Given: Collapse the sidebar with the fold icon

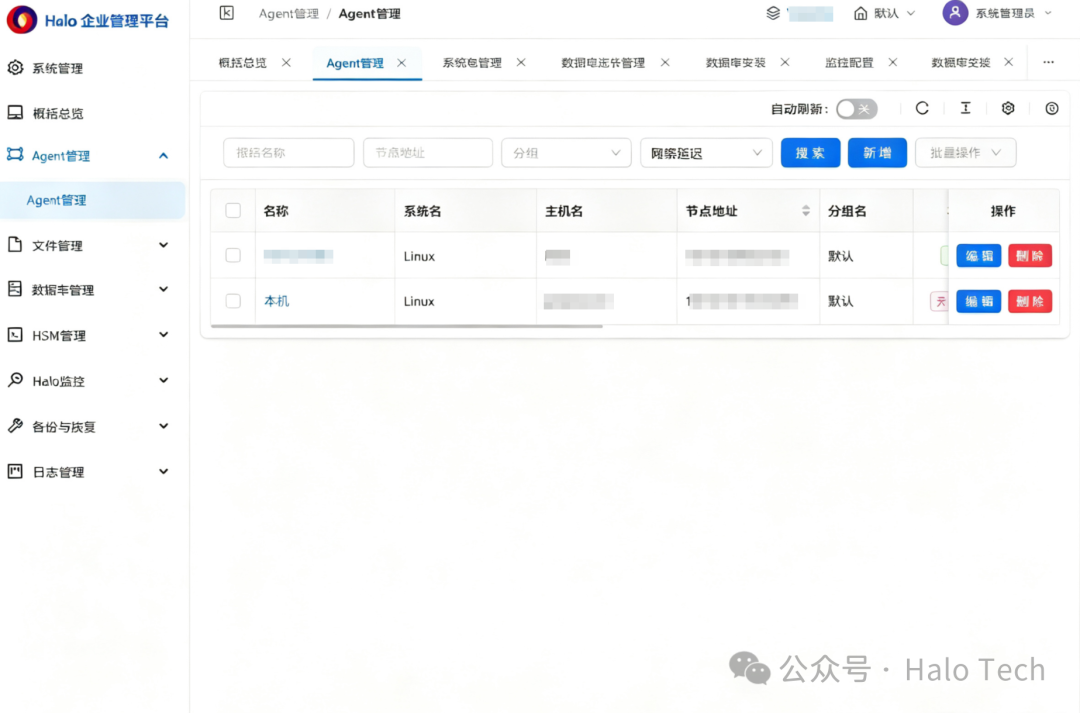Looking at the screenshot, I should 227,13.
